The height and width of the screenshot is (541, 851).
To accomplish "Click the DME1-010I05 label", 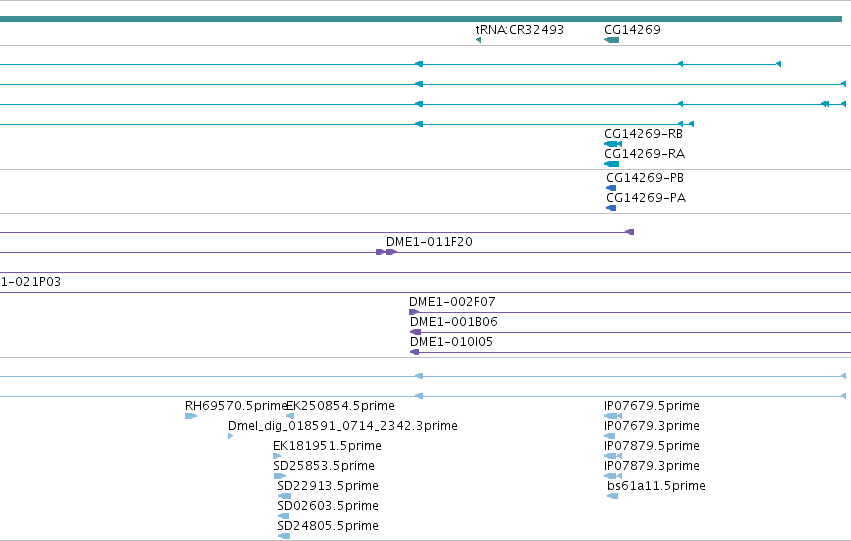I will pos(452,342).
